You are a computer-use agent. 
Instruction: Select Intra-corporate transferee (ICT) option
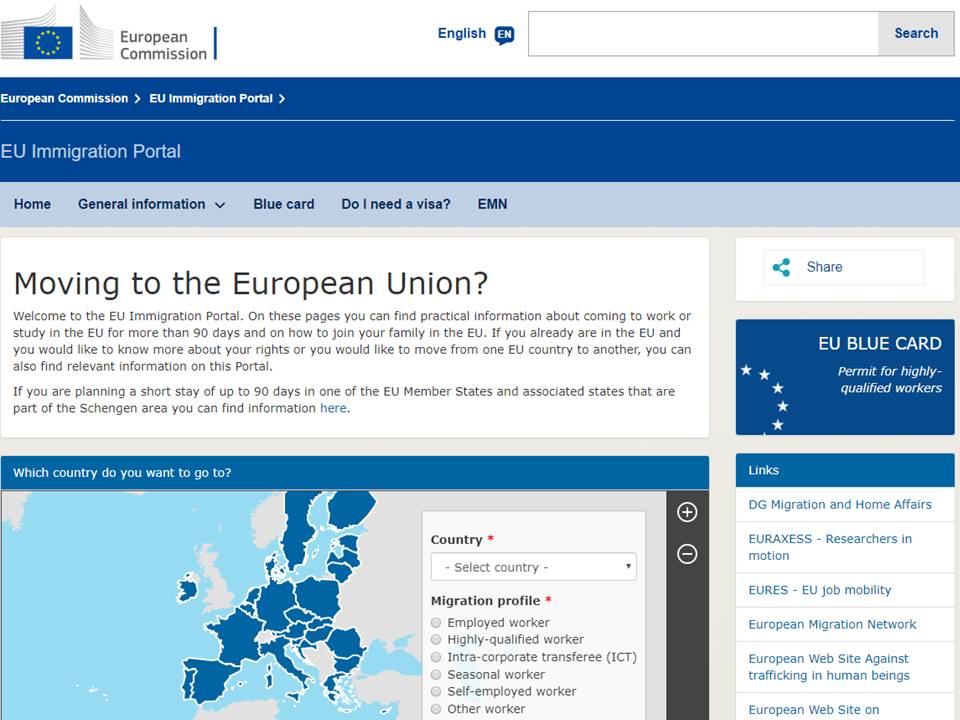(x=436, y=657)
